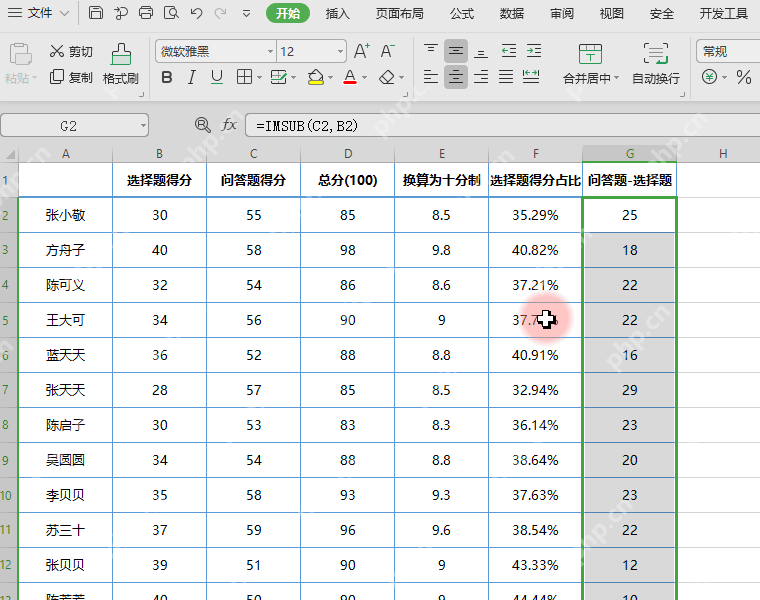The width and height of the screenshot is (760, 600).
Task: Click the formula bar showing =IMSUB(C2,B2)
Action: 503,126
